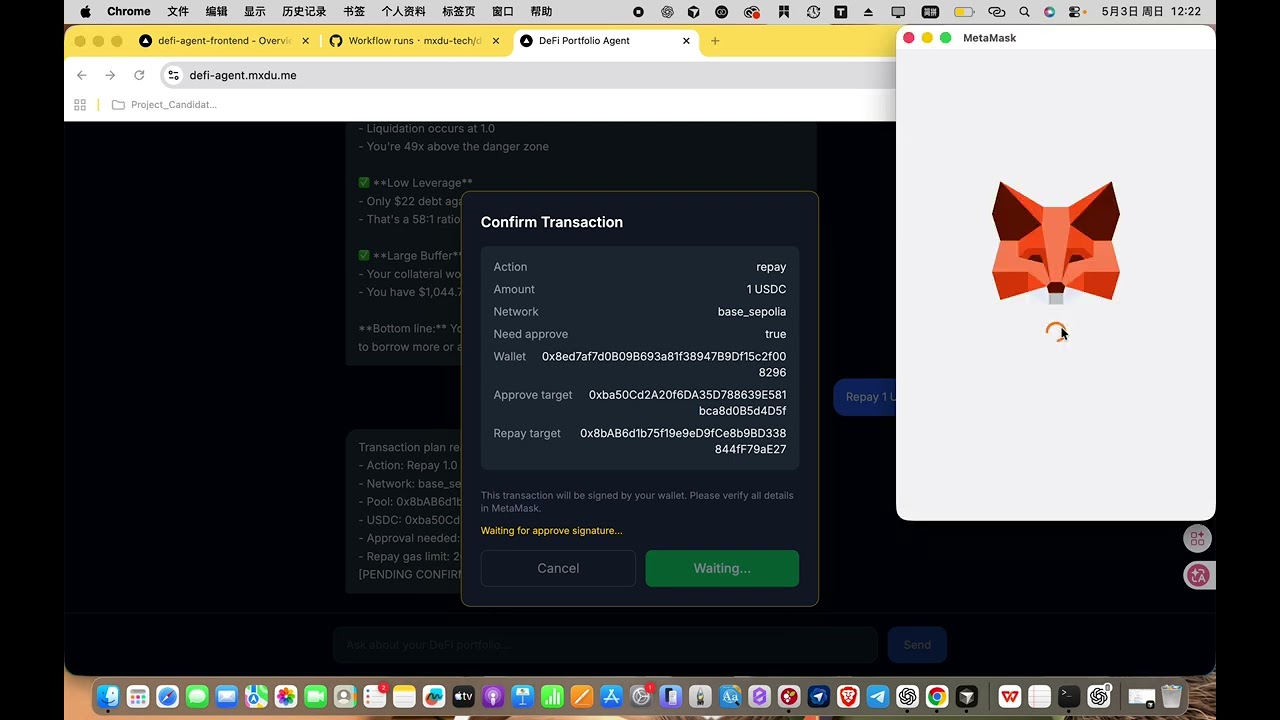Open Messages from the Dock
Screen dimensions: 1280x720
coord(197,697)
